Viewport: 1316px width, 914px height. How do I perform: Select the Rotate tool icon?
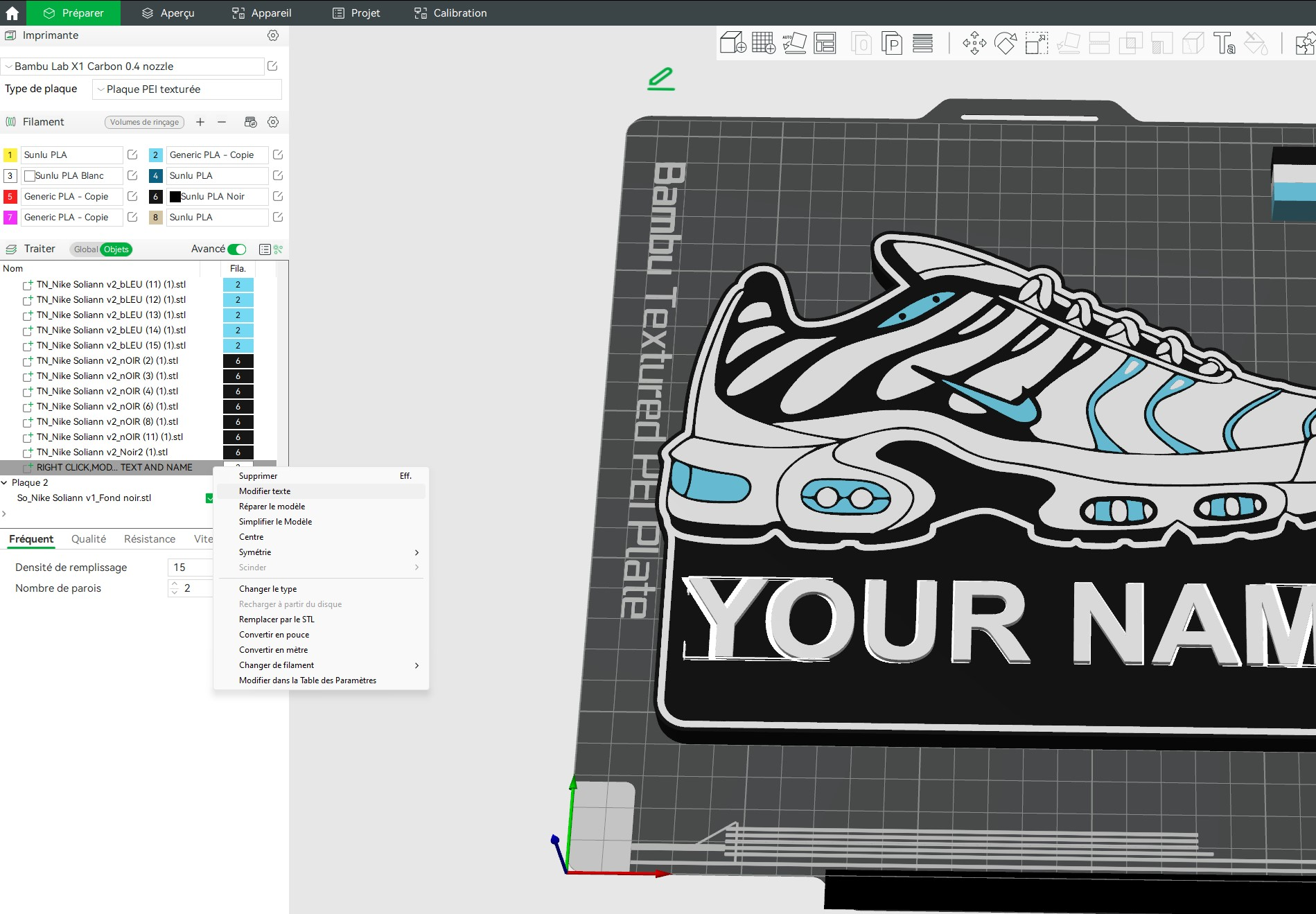(1006, 43)
